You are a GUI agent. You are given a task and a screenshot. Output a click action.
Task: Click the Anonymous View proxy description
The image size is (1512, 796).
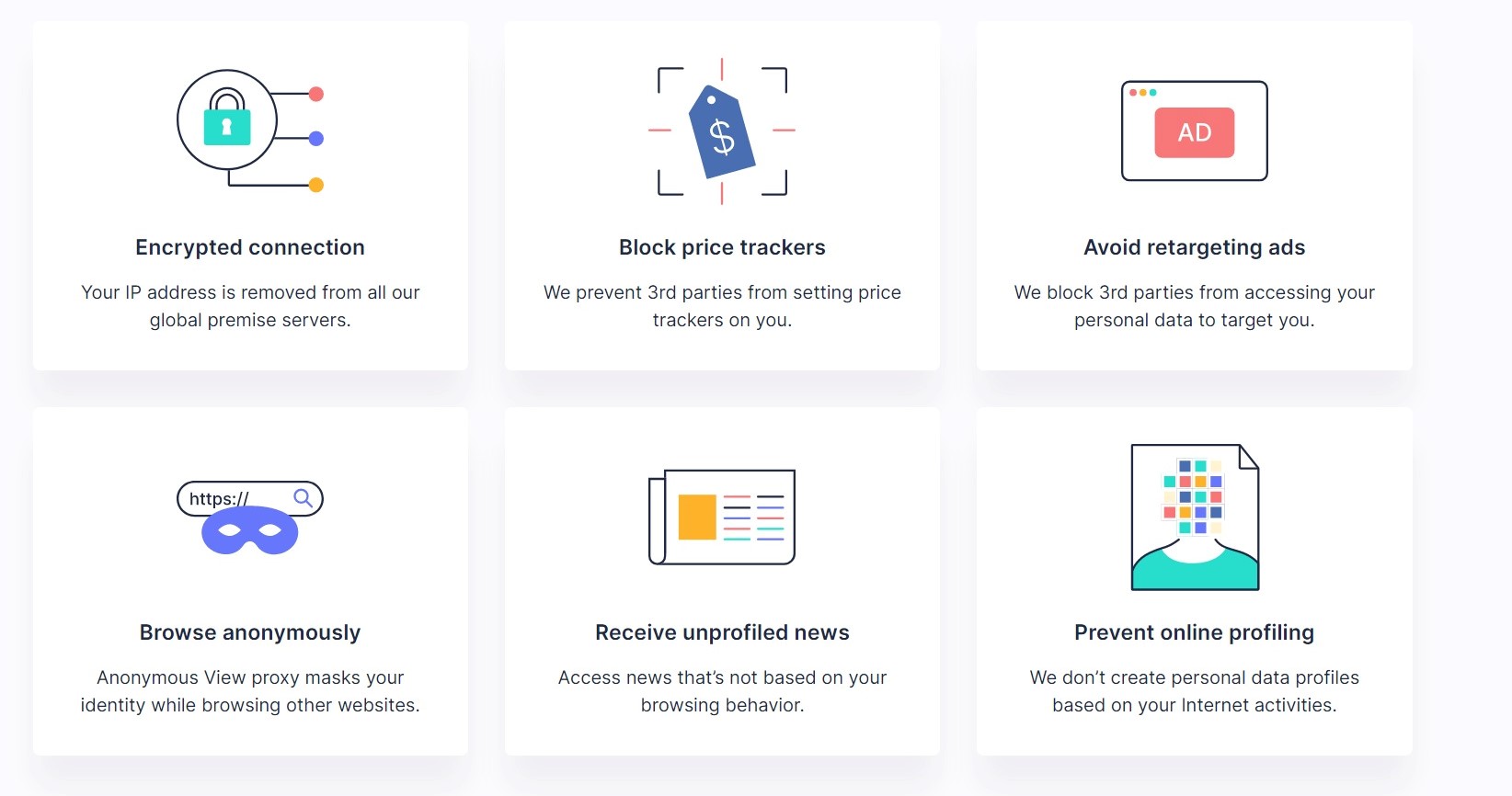(250, 691)
